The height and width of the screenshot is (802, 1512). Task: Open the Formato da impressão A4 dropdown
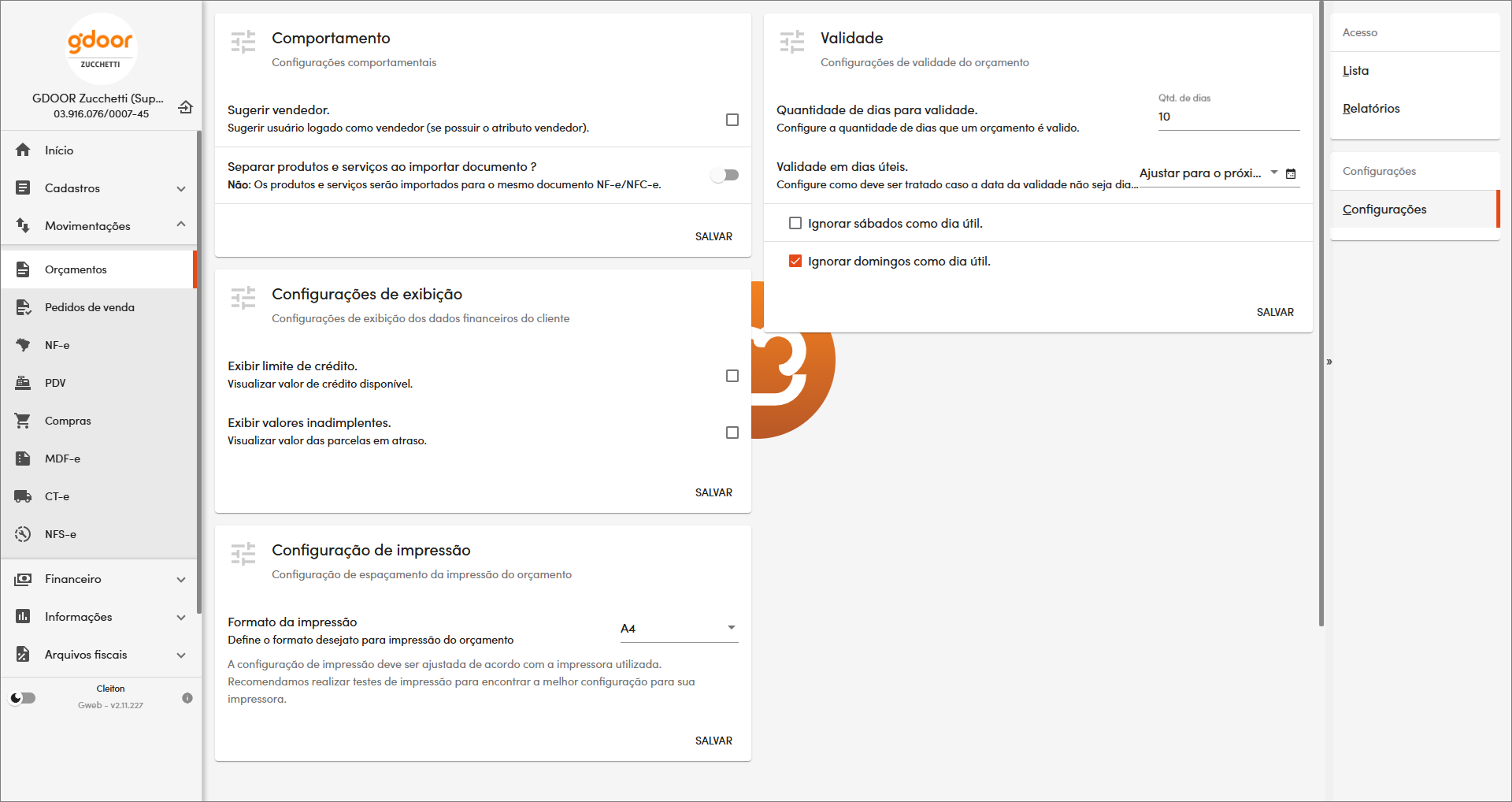click(679, 629)
